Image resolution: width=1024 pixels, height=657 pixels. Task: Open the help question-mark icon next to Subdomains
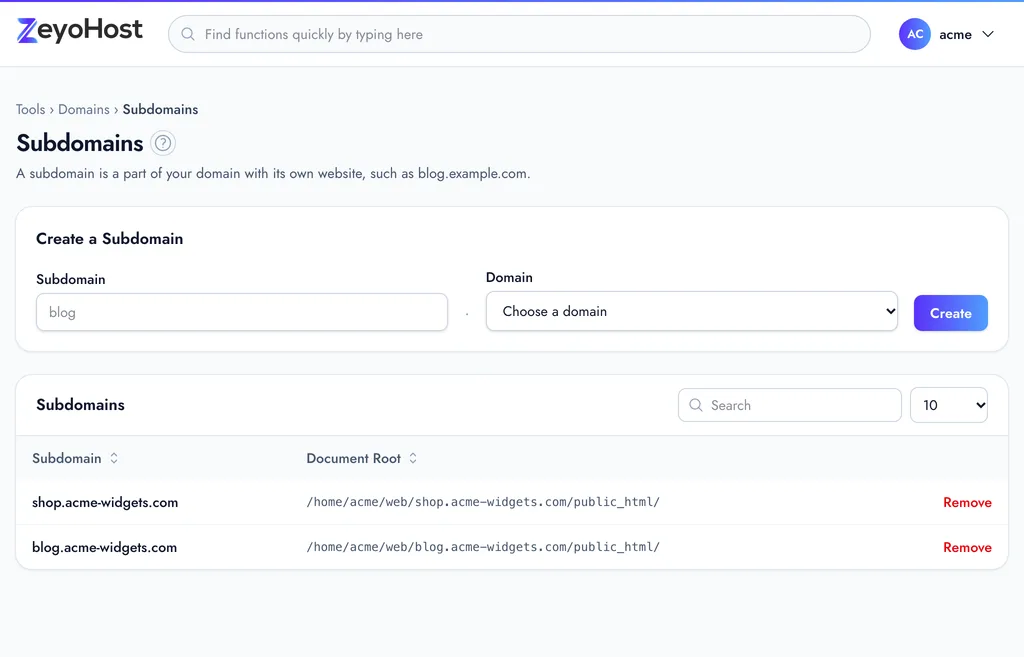click(163, 143)
